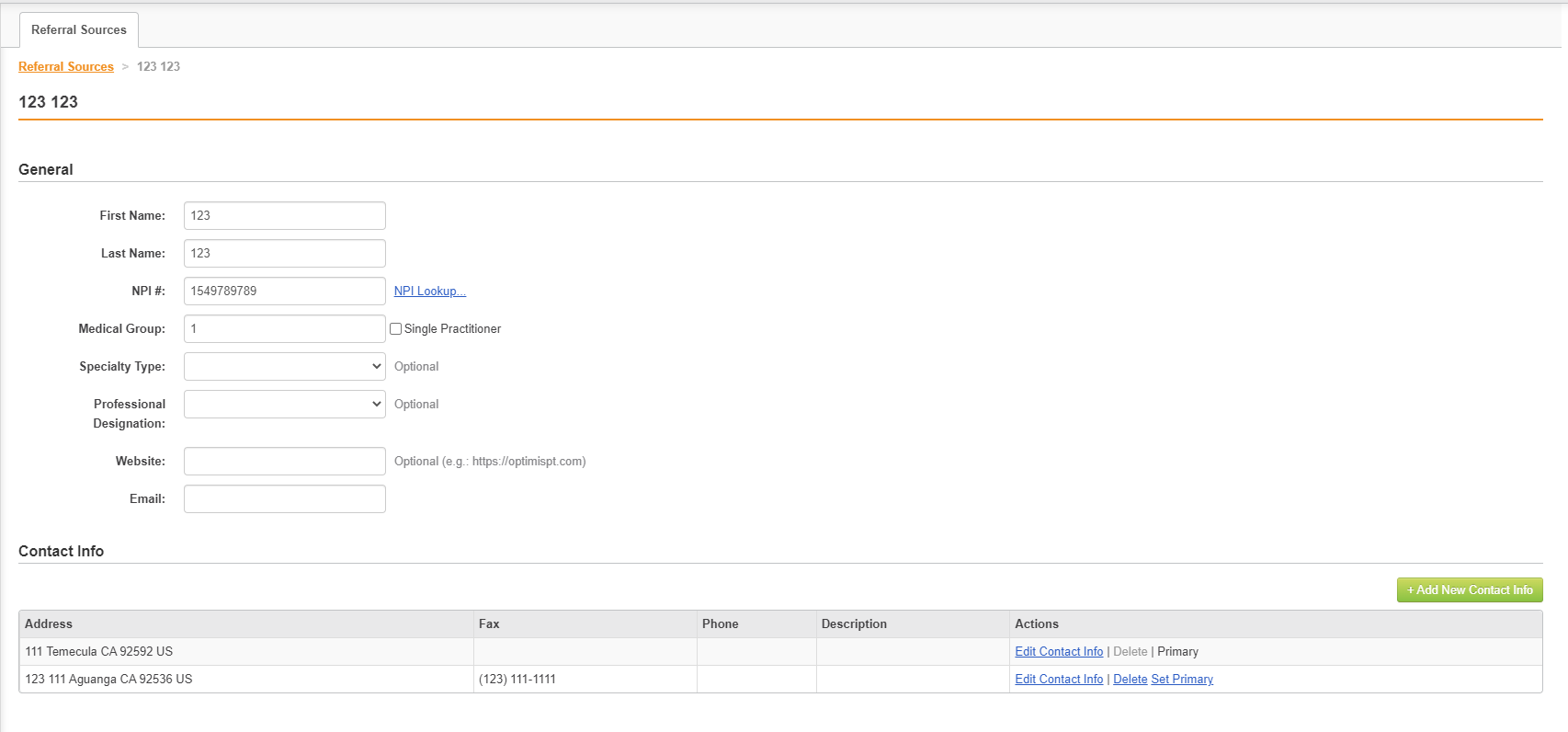1568x732 pixels.
Task: Open the NPI Lookup link
Action: (x=429, y=291)
